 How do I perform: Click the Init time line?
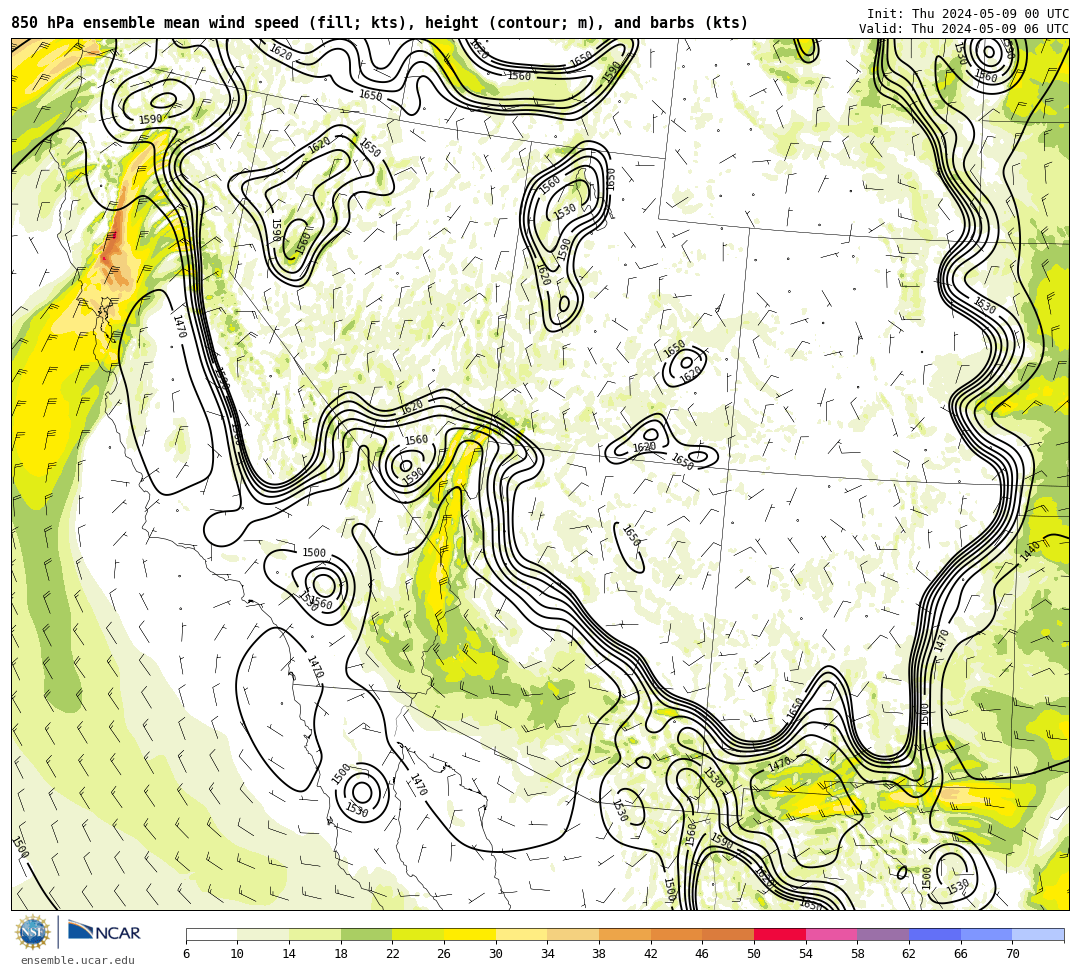968,14
